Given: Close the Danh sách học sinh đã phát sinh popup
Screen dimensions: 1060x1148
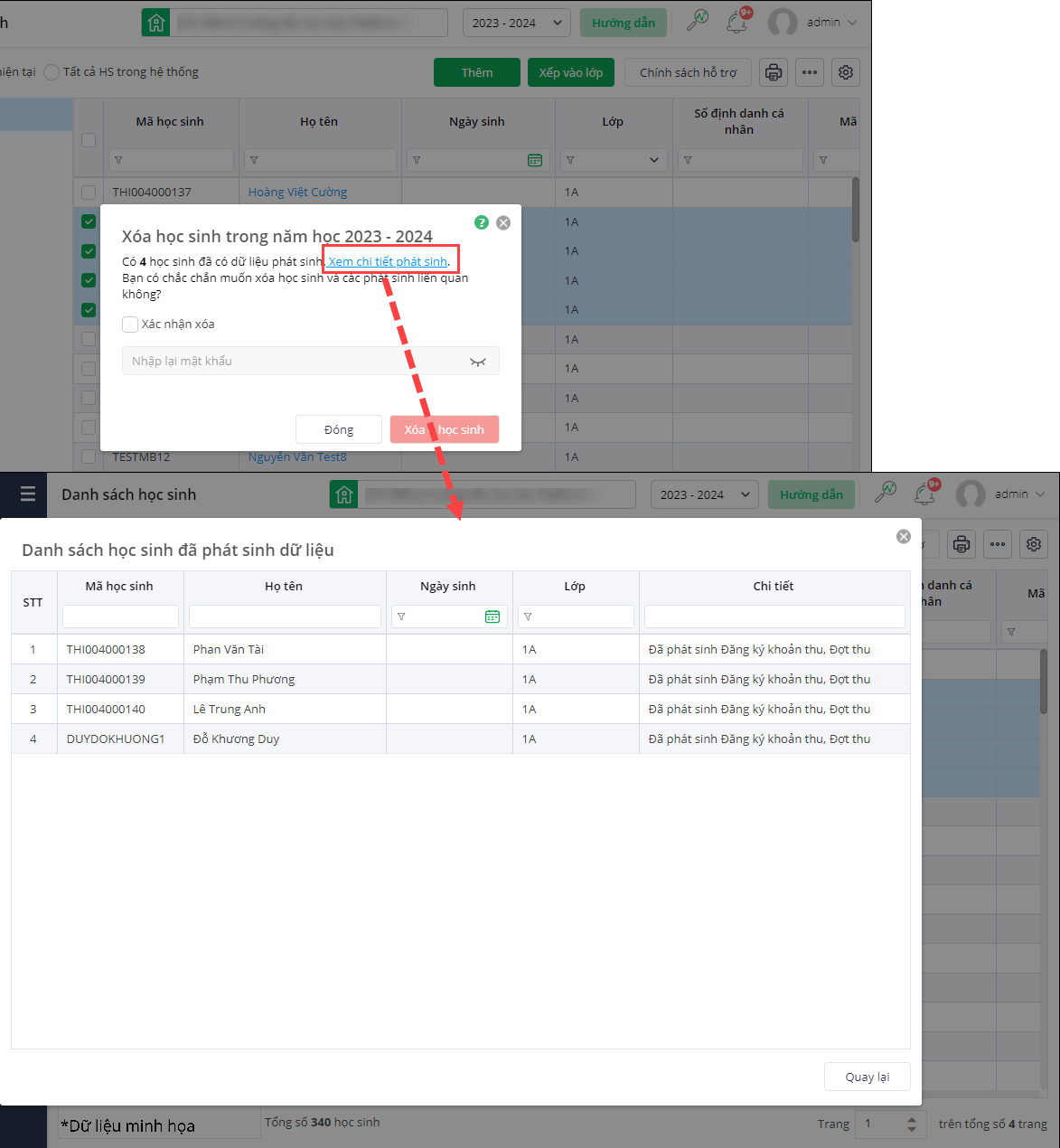Looking at the screenshot, I should click(903, 537).
